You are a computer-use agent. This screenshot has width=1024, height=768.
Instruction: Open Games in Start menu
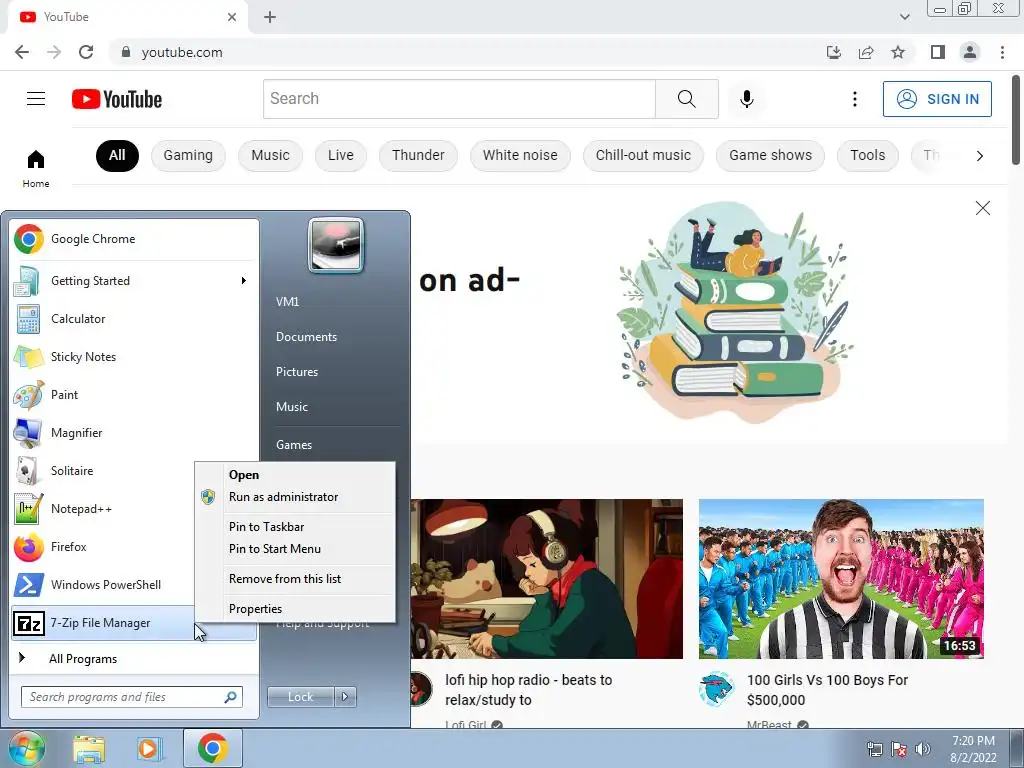(x=294, y=445)
